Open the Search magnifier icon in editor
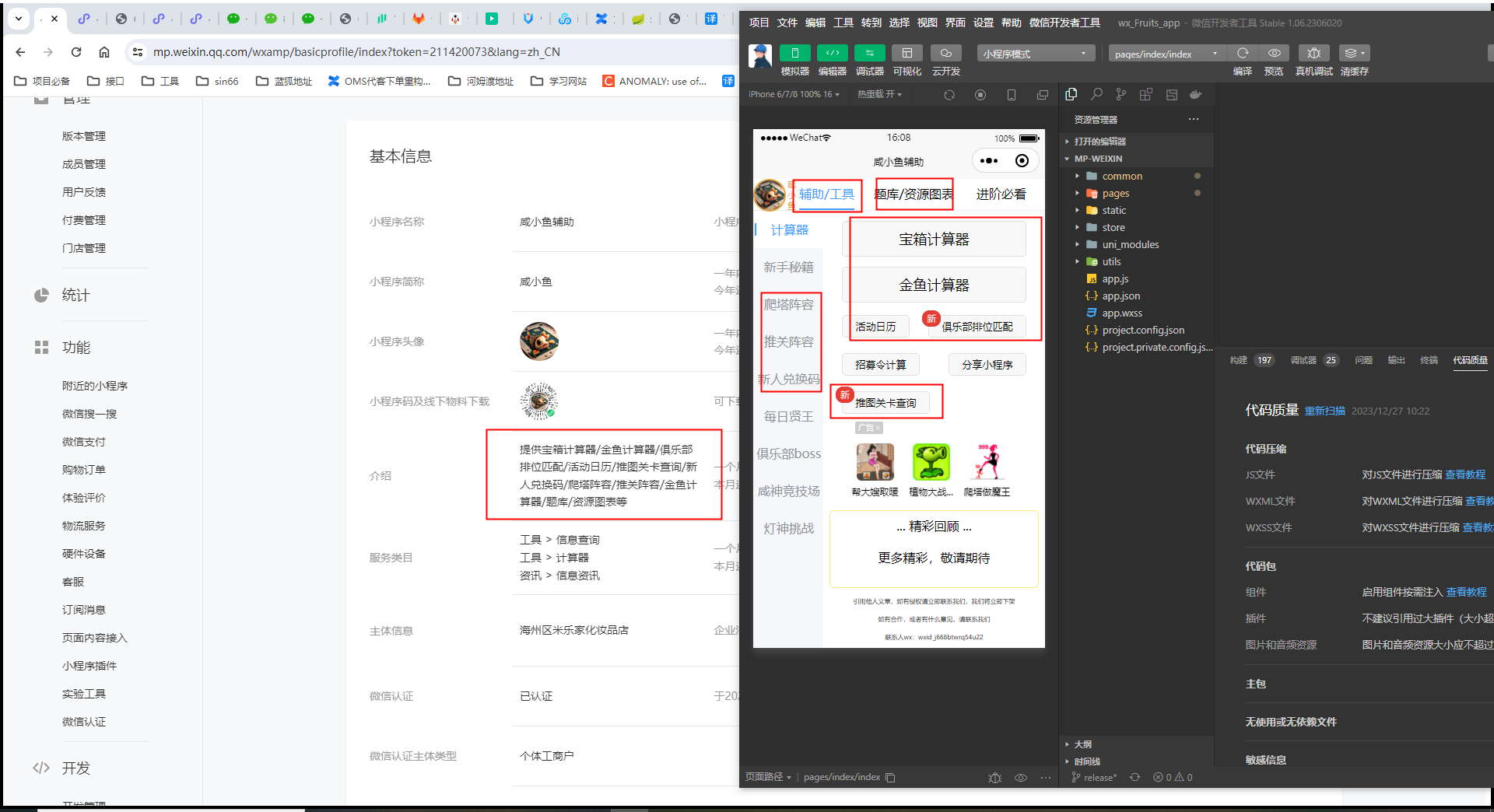The image size is (1494, 812). (x=1096, y=94)
